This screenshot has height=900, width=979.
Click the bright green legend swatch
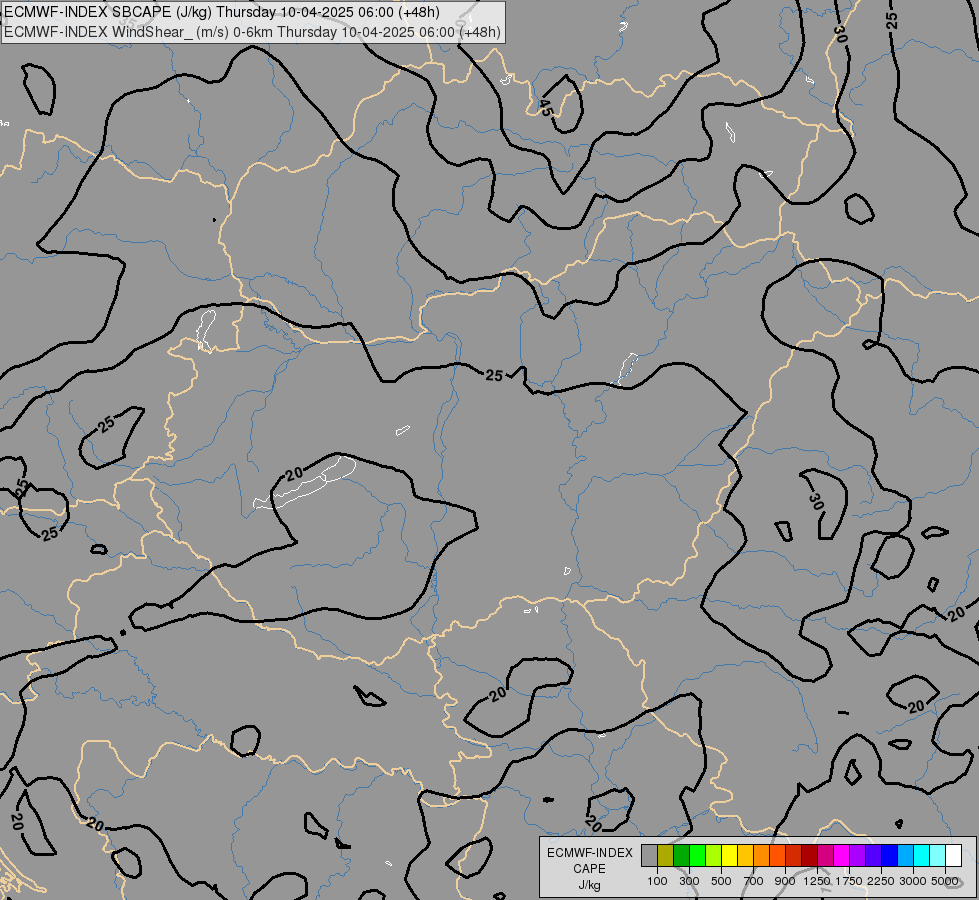point(698,855)
